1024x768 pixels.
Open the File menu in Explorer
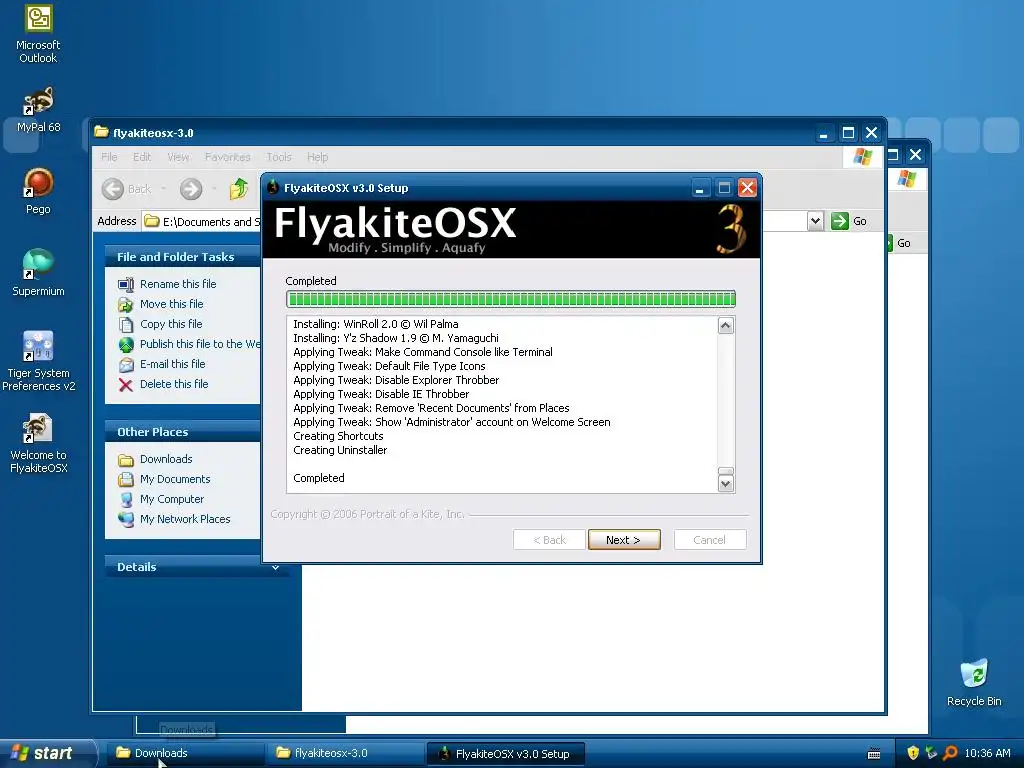(x=109, y=157)
